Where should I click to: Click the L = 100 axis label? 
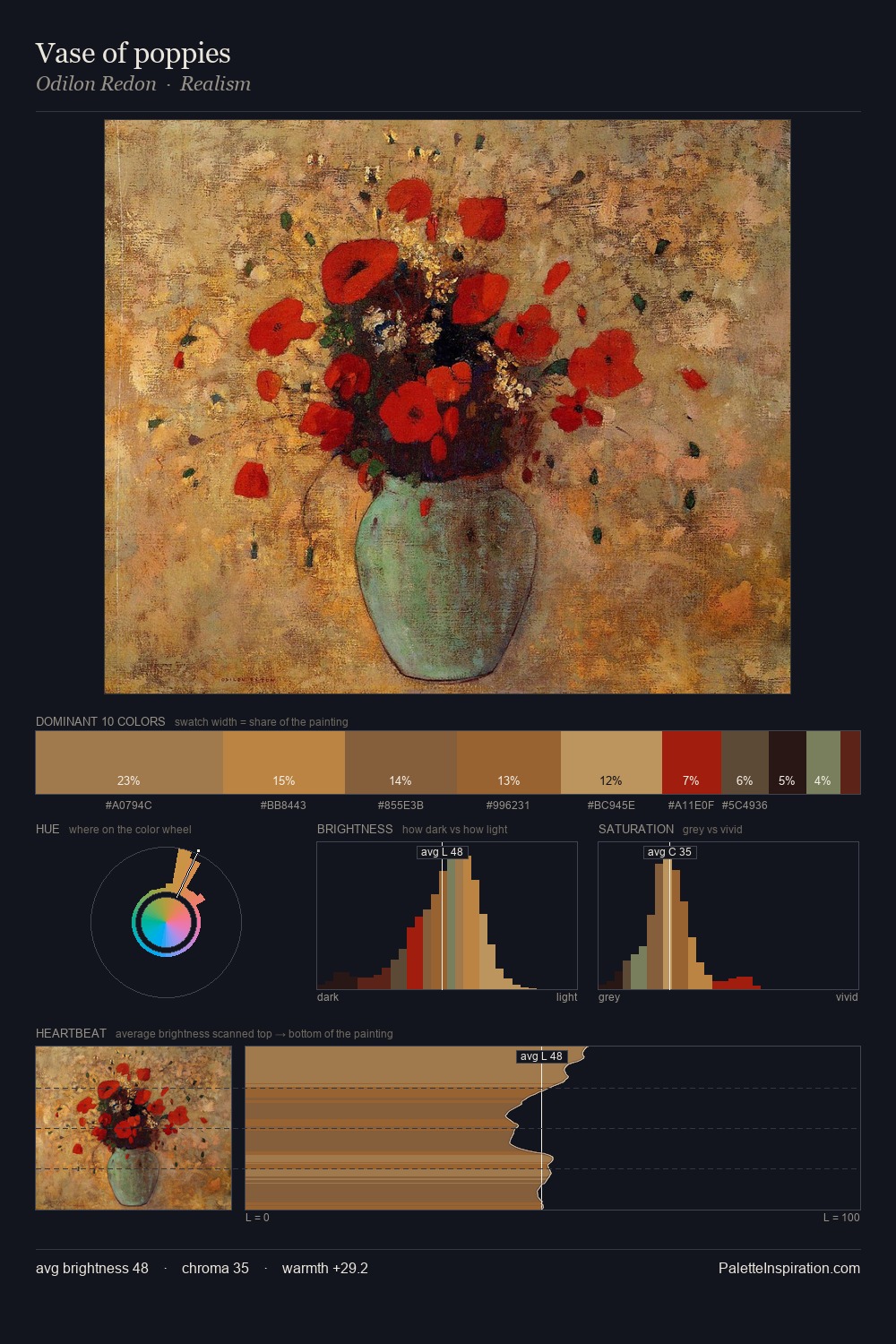click(841, 1218)
